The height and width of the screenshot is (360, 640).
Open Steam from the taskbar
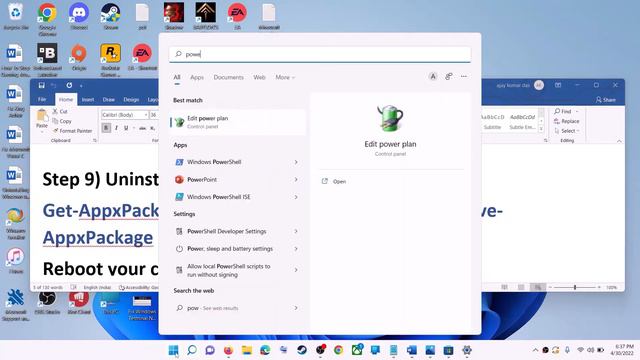[302, 350]
